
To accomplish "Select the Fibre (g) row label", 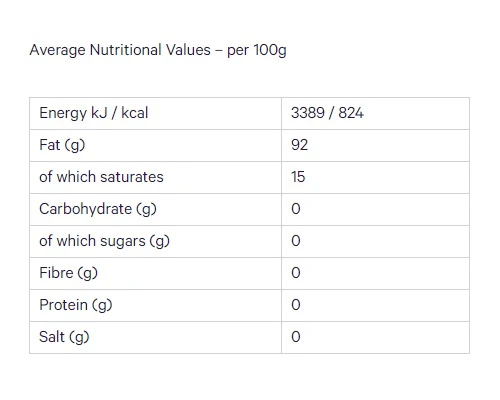I will pos(68,273).
